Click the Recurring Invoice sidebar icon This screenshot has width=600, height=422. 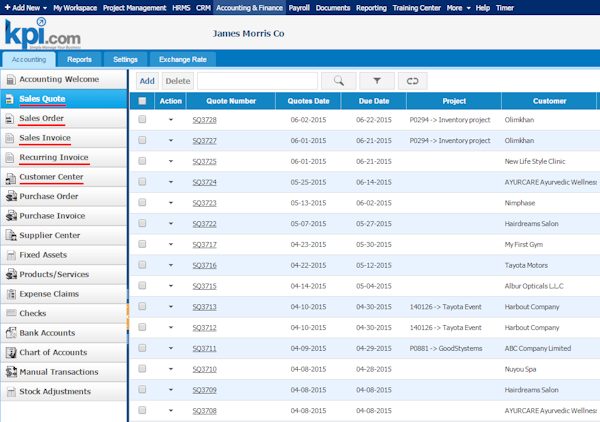tap(10, 158)
